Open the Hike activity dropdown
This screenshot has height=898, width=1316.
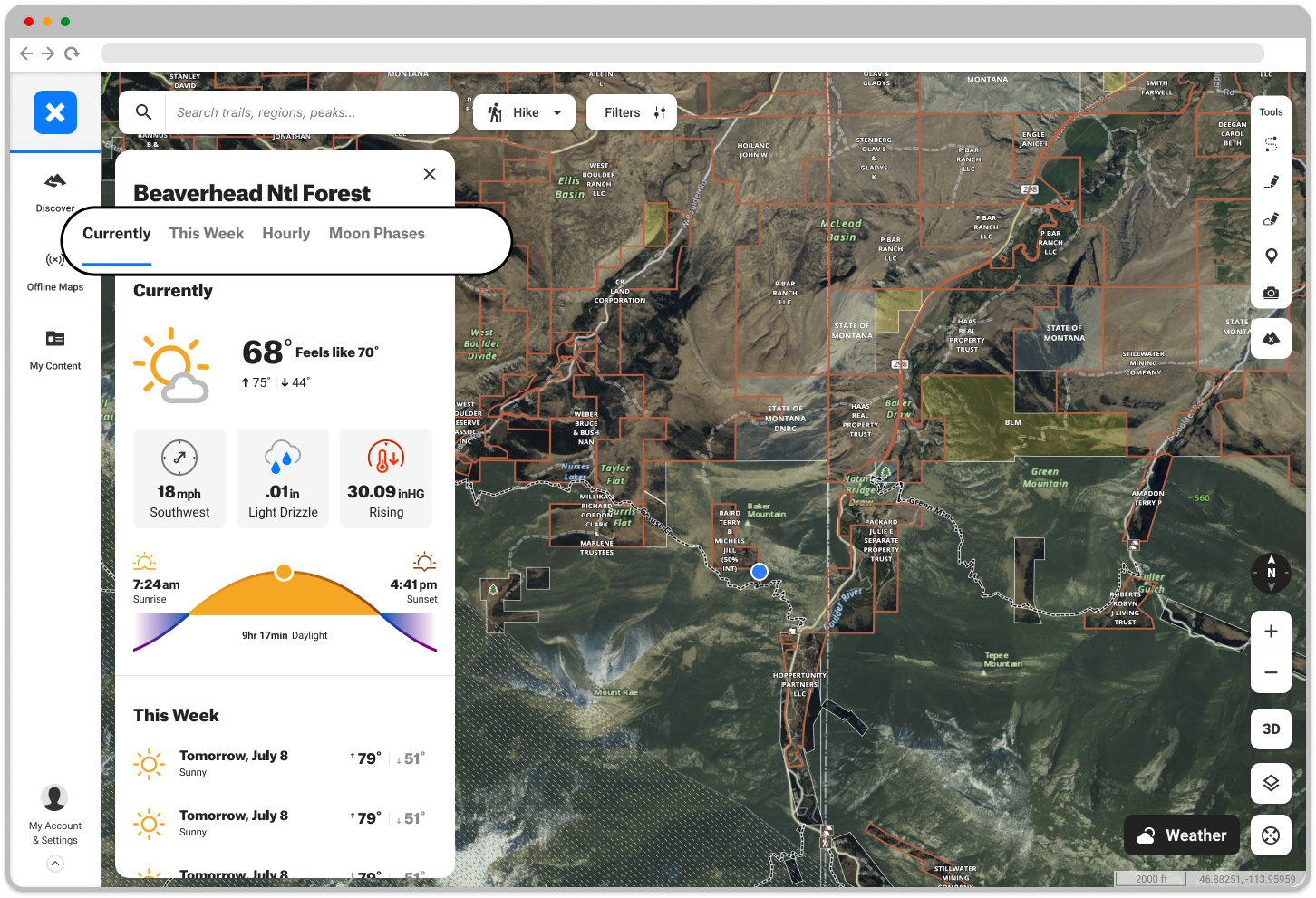click(525, 112)
